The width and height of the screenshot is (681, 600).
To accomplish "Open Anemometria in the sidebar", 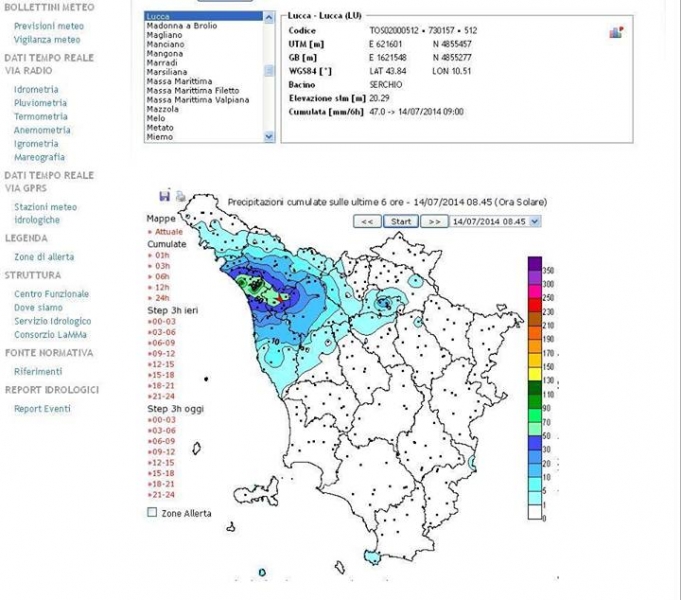I will 42,130.
